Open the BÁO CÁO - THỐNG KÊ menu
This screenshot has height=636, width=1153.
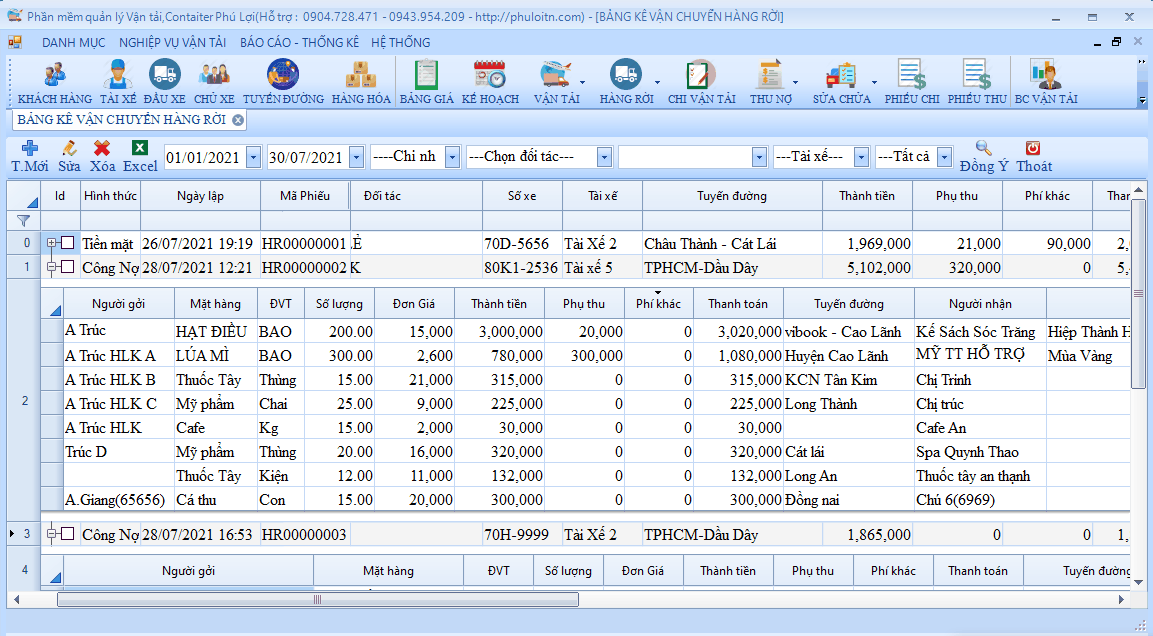(x=299, y=43)
